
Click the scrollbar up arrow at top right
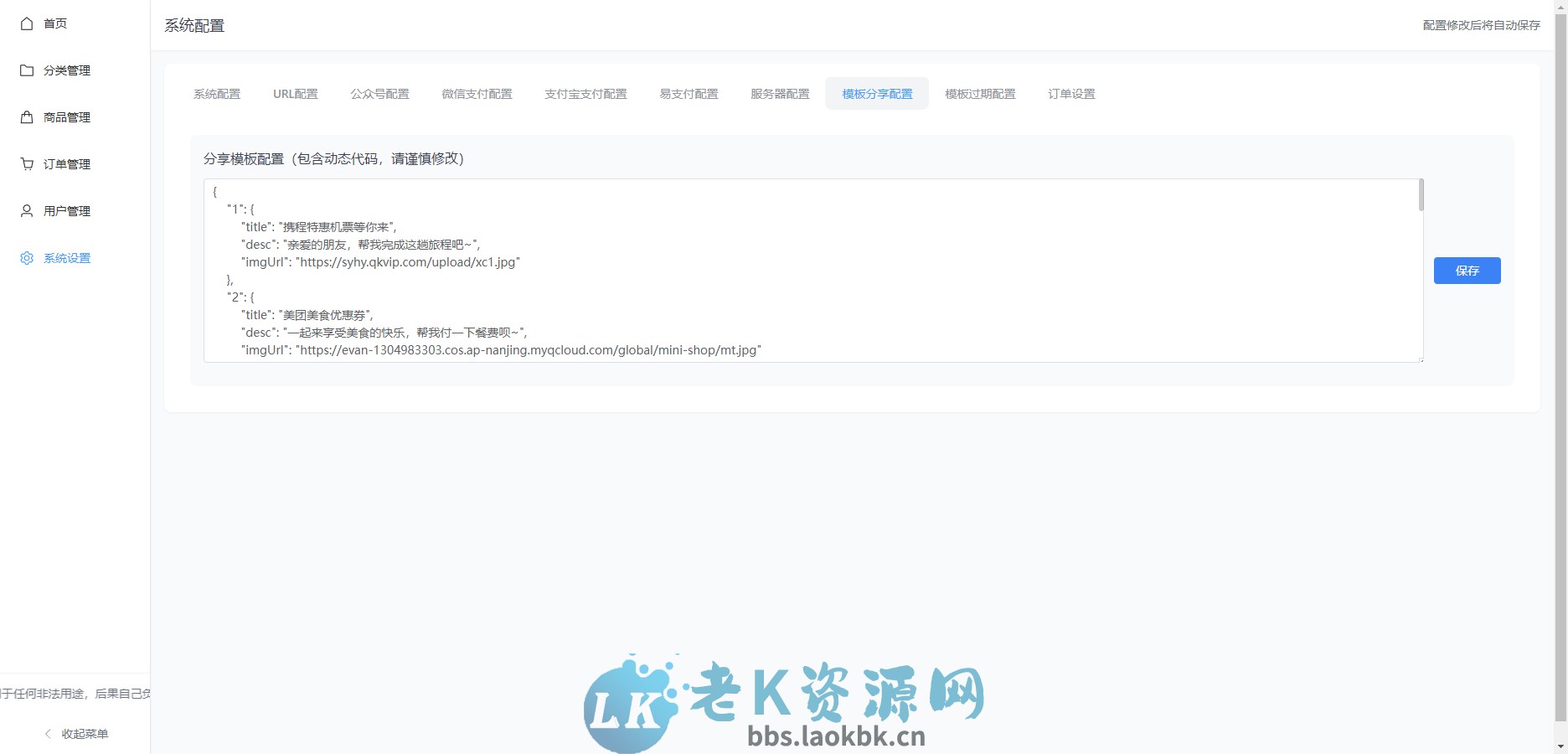pos(1560,7)
